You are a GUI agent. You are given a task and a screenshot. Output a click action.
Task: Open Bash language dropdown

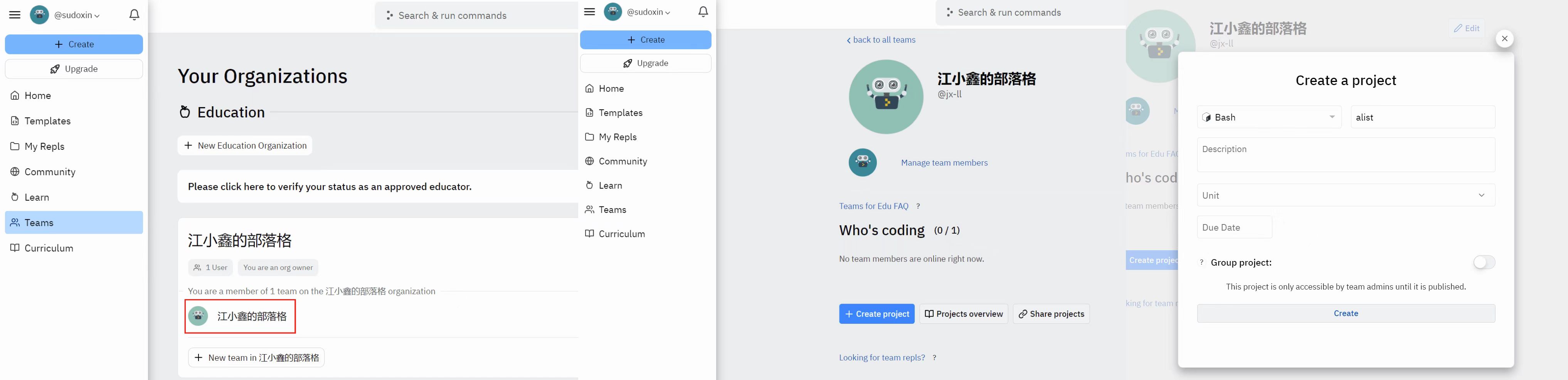(1270, 117)
